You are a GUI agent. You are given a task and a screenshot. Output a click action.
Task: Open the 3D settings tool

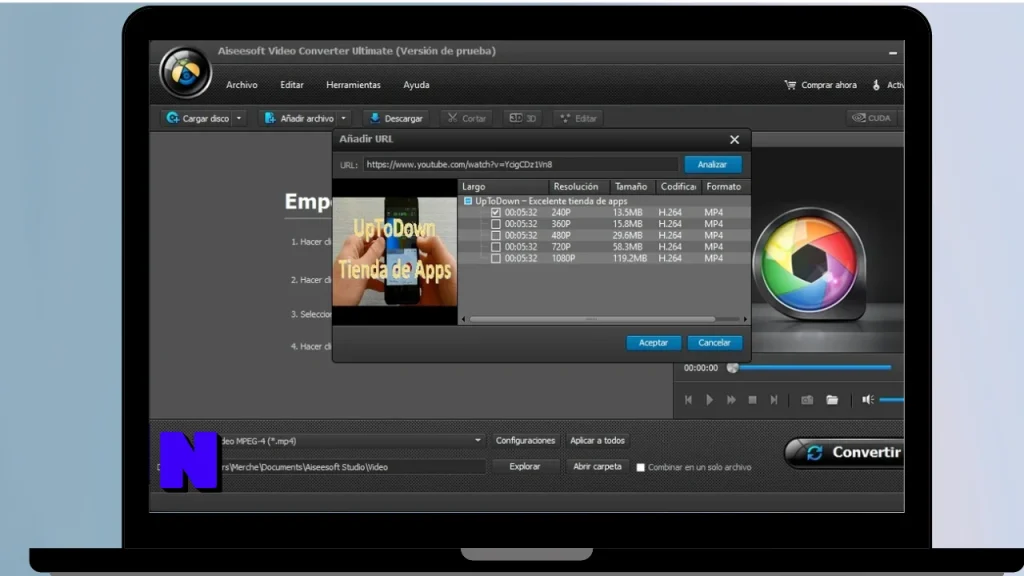(x=522, y=118)
